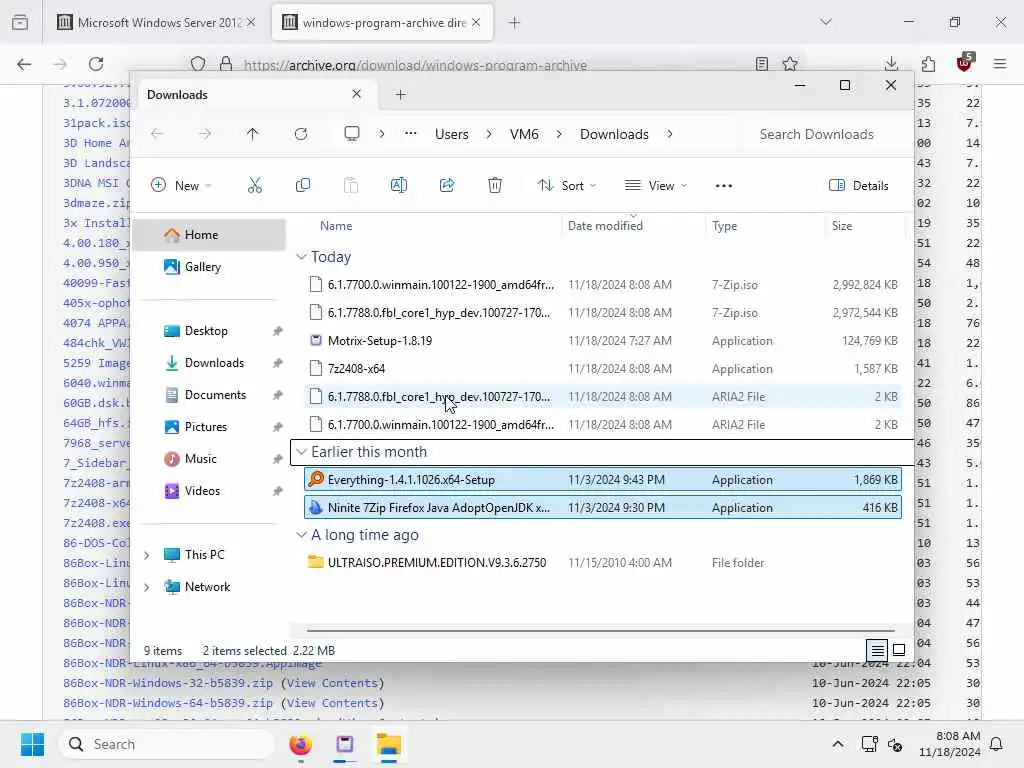Image resolution: width=1024 pixels, height=768 pixels.
Task: Click the Copy icon in Explorer toolbar
Action: (302, 185)
